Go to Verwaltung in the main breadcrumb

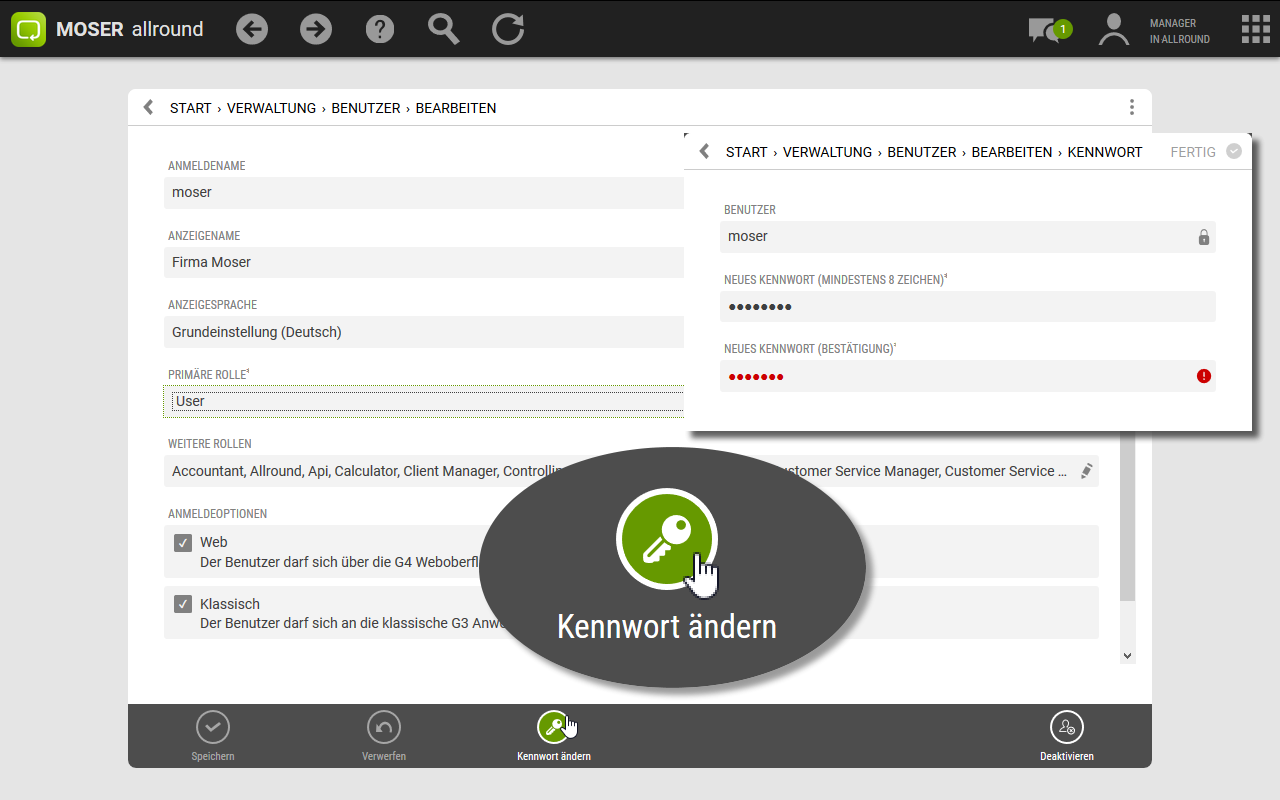[271, 108]
